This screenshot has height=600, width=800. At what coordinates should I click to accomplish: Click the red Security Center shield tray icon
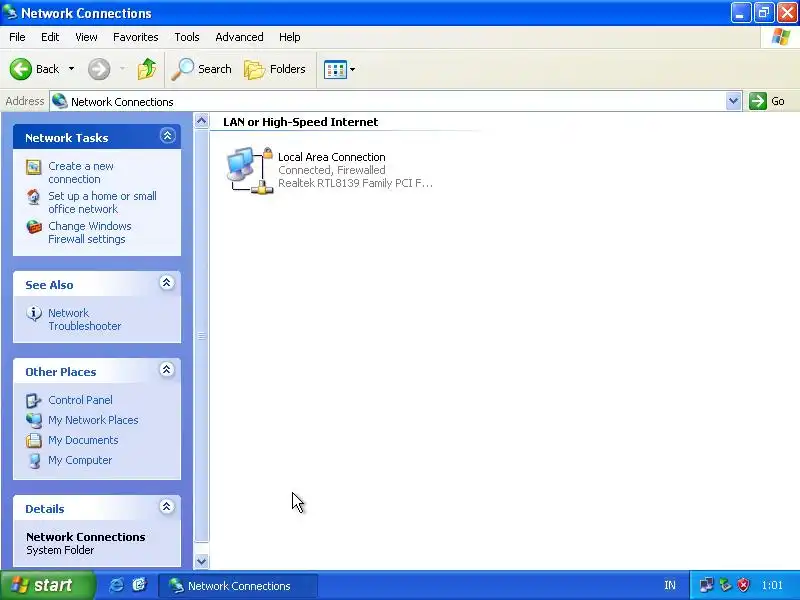[743, 585]
